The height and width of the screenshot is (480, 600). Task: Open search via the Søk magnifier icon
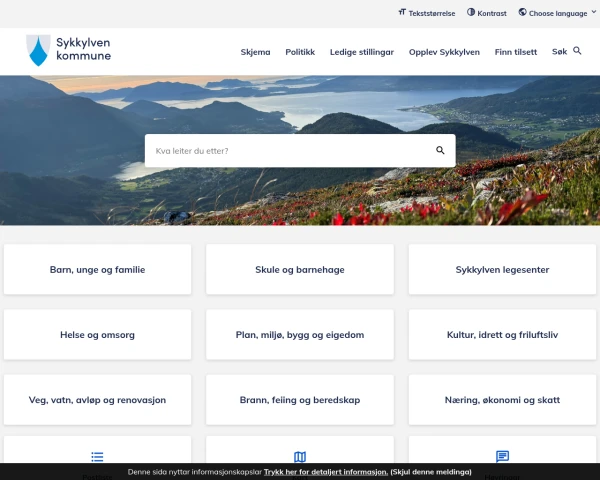(577, 50)
